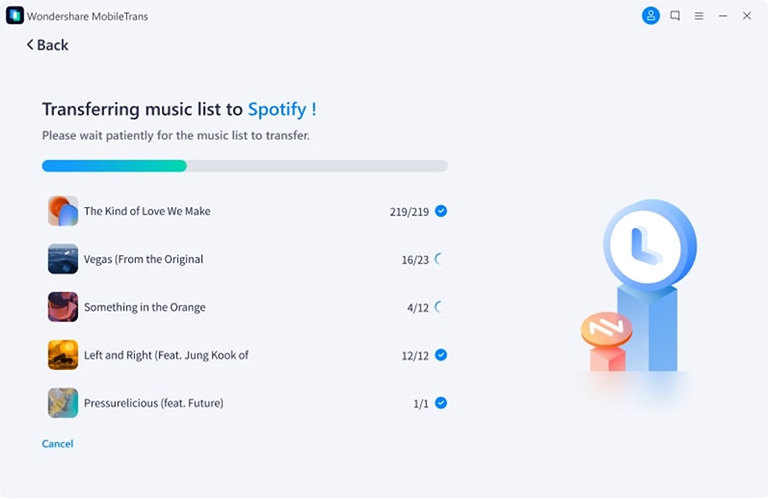Select Something in the Orange album cover
This screenshot has height=499, width=768.
[x=63, y=307]
